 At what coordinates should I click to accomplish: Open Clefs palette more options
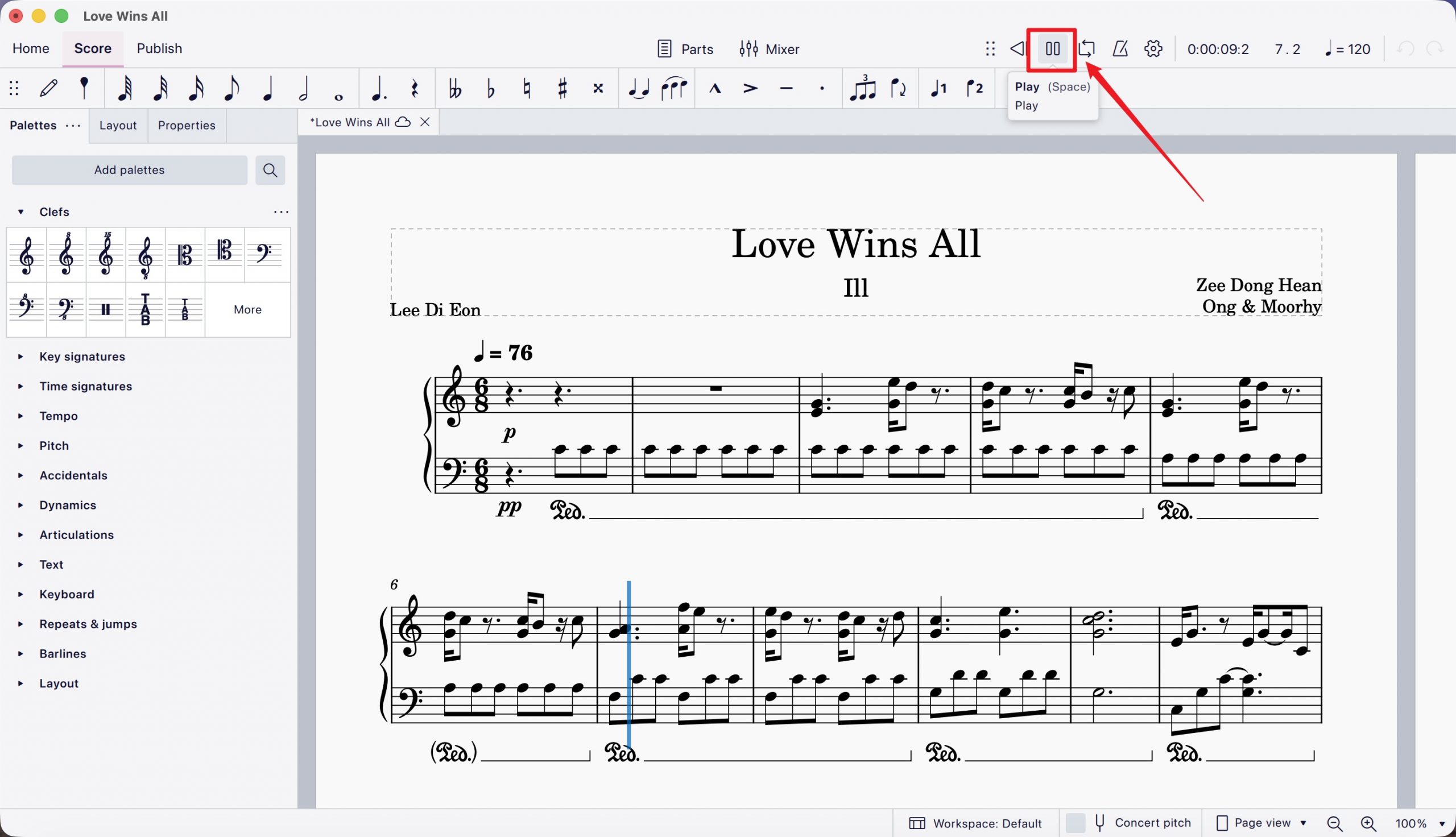click(x=281, y=212)
